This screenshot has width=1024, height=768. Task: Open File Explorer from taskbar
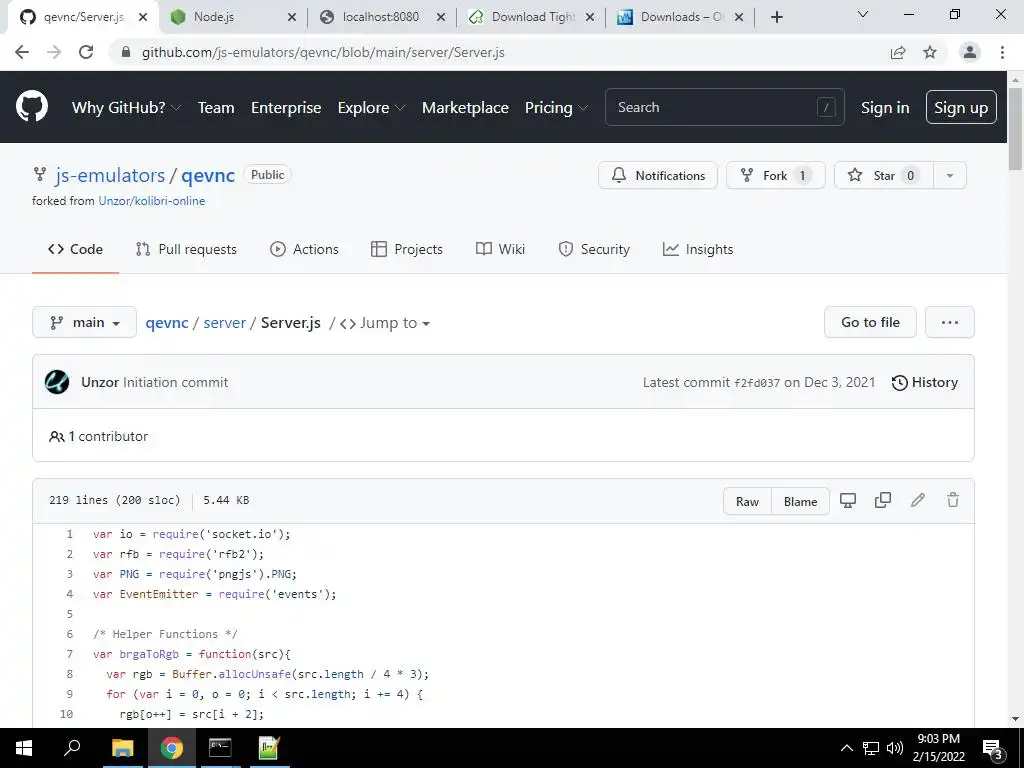[x=122, y=748]
